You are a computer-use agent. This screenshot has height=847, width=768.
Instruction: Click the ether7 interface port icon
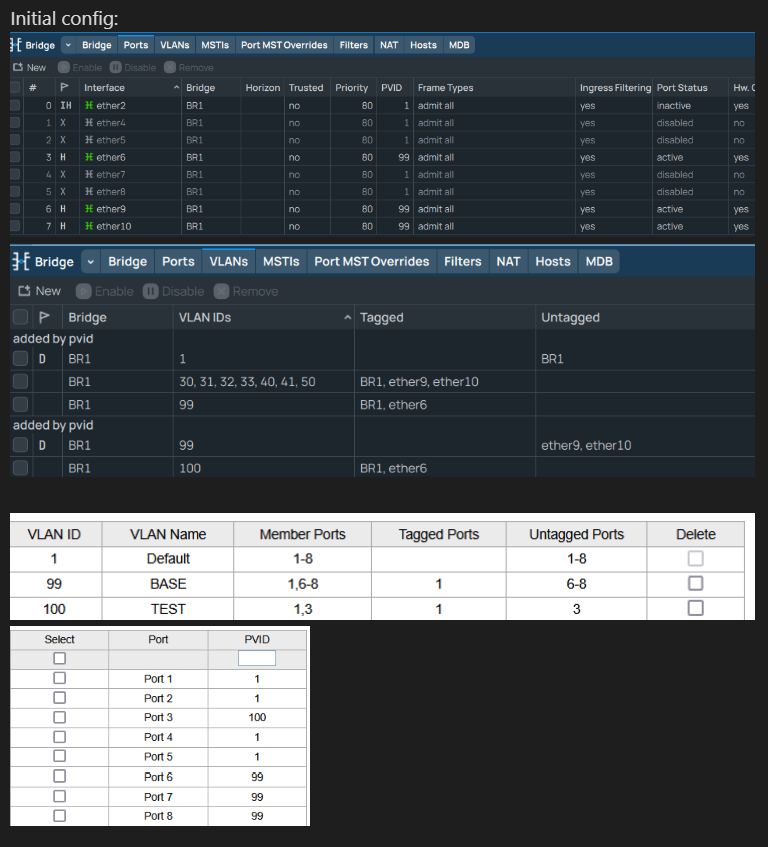pyautogui.click(x=89, y=174)
